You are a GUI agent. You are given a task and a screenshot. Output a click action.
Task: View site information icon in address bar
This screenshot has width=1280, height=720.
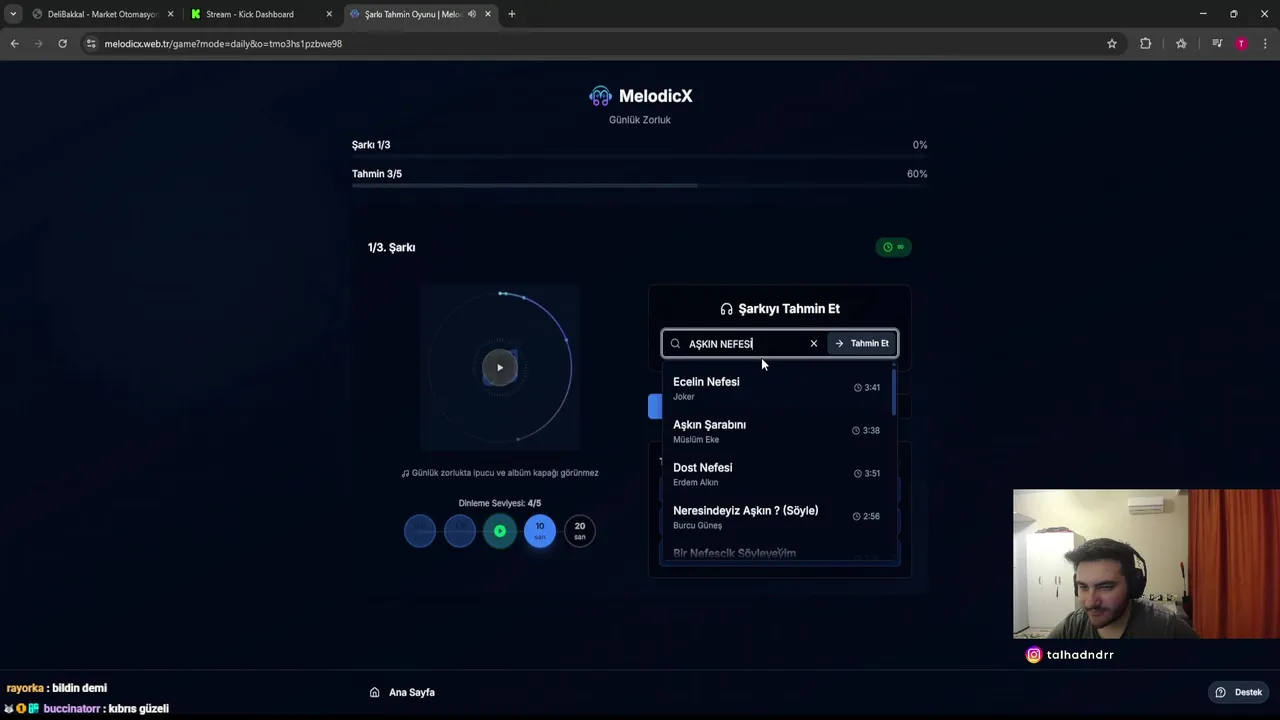(91, 44)
